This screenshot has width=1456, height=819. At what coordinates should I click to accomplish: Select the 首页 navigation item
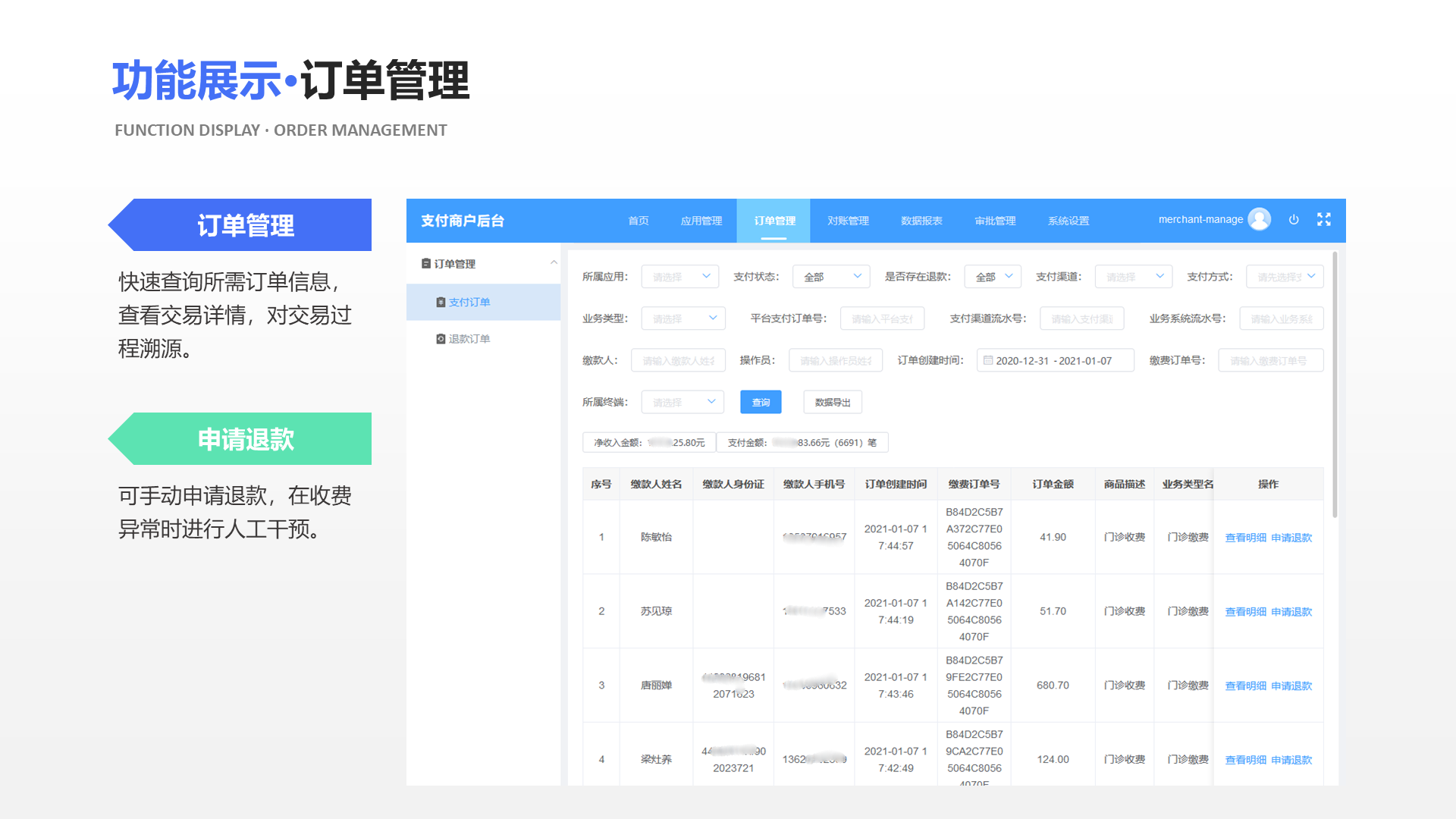(638, 221)
